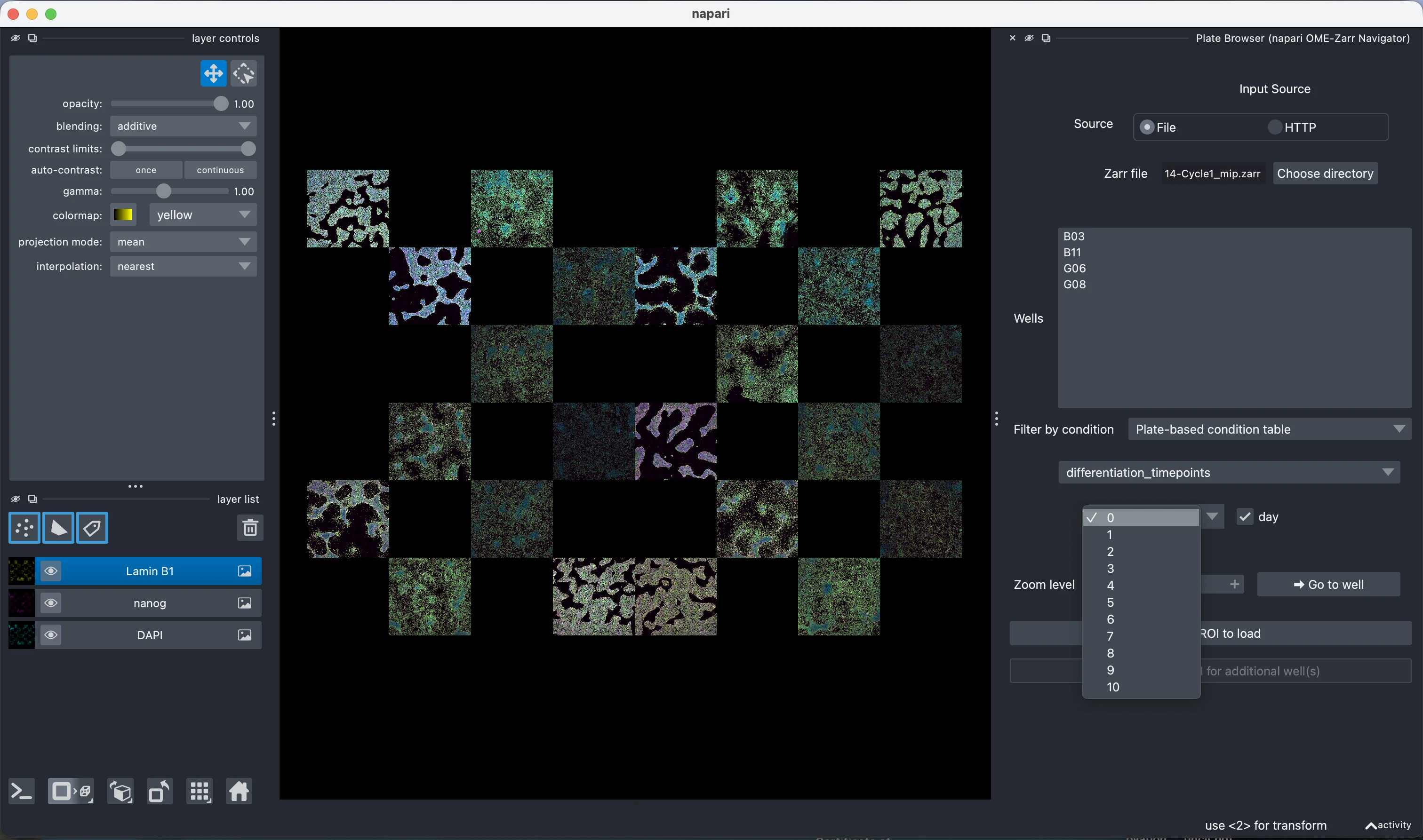Choose day 10 from the list
This screenshot has width=1423, height=840.
1141,687
